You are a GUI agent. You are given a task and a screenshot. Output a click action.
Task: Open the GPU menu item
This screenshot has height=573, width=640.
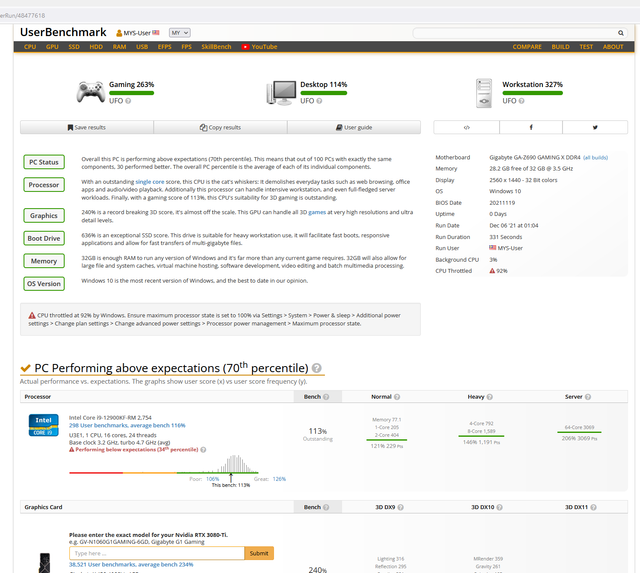[52, 47]
